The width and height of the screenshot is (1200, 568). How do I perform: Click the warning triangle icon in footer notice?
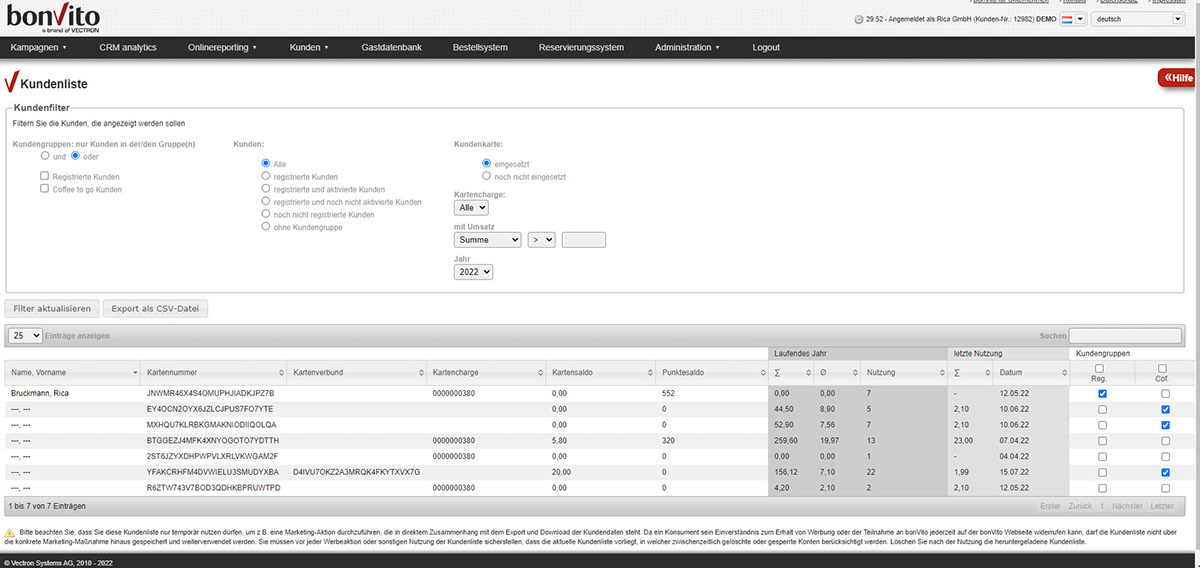pyautogui.click(x=10, y=534)
